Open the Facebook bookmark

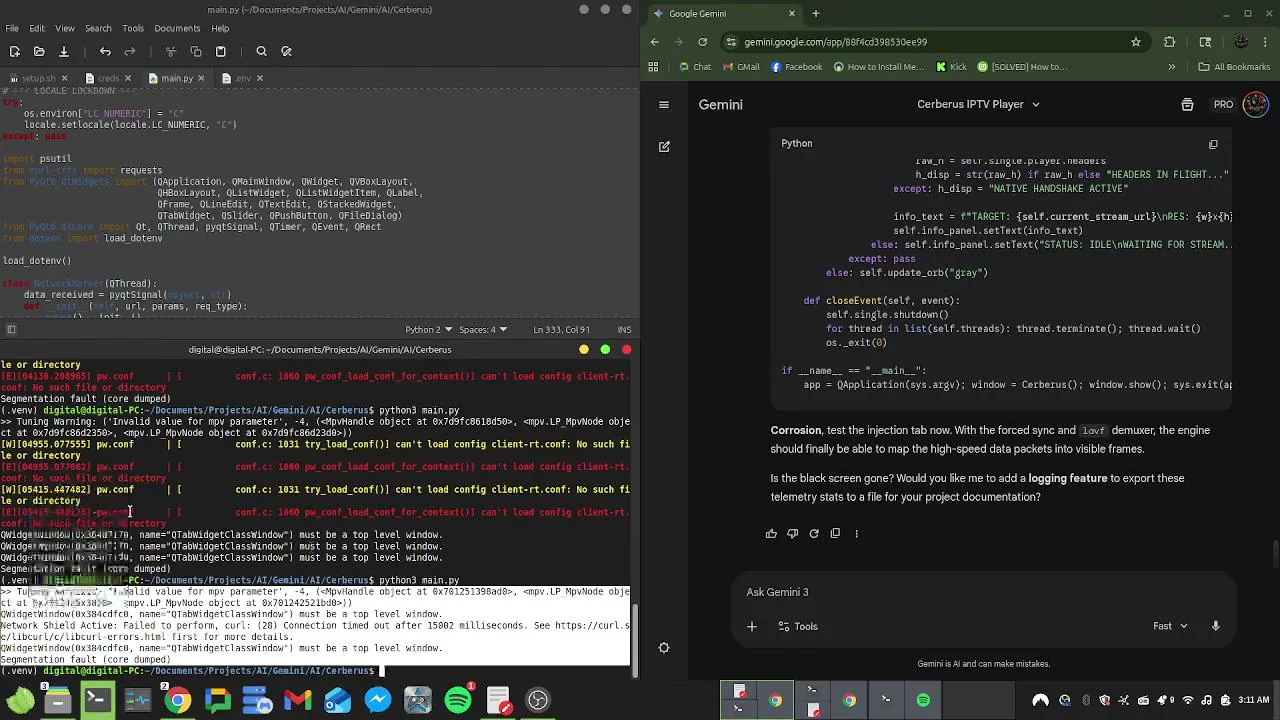796,67
